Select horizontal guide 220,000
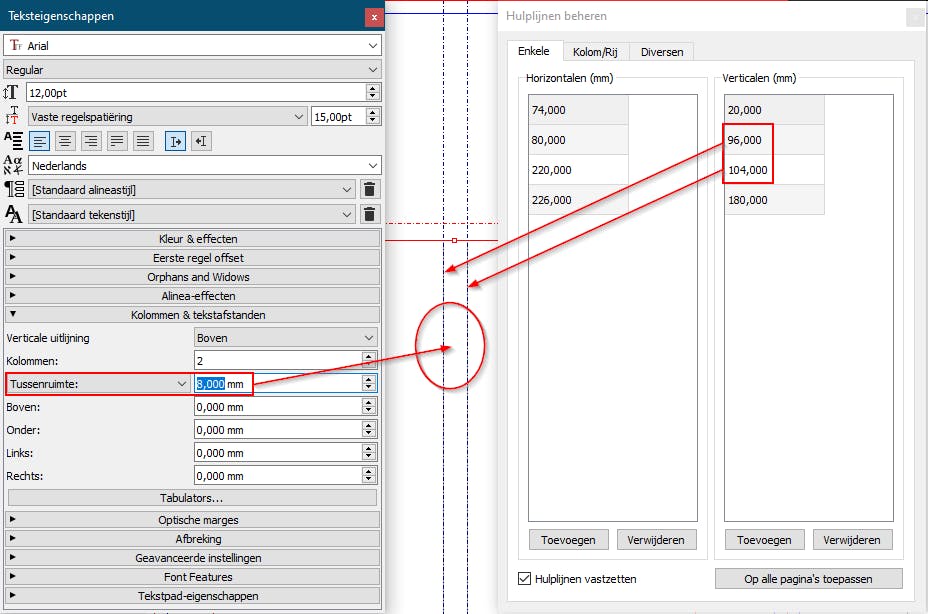 pyautogui.click(x=578, y=170)
